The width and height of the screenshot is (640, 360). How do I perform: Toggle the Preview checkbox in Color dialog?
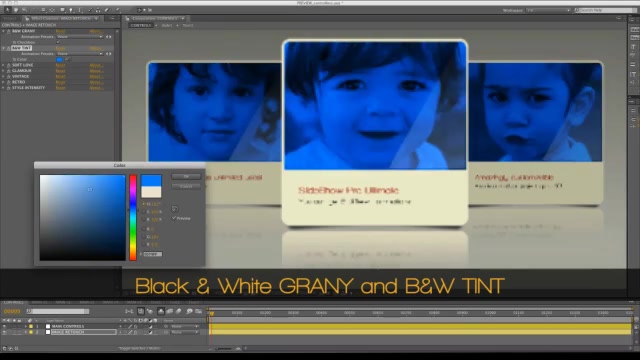(x=174, y=218)
